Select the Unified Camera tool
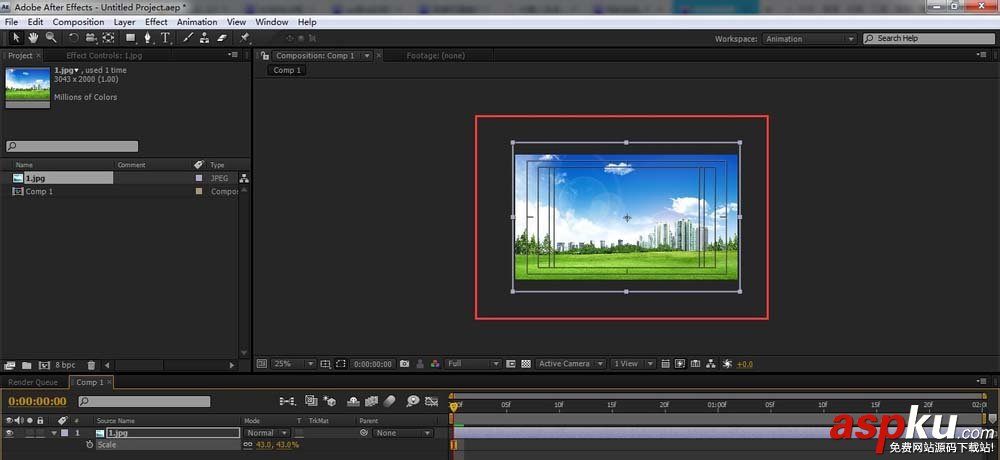 91,38
